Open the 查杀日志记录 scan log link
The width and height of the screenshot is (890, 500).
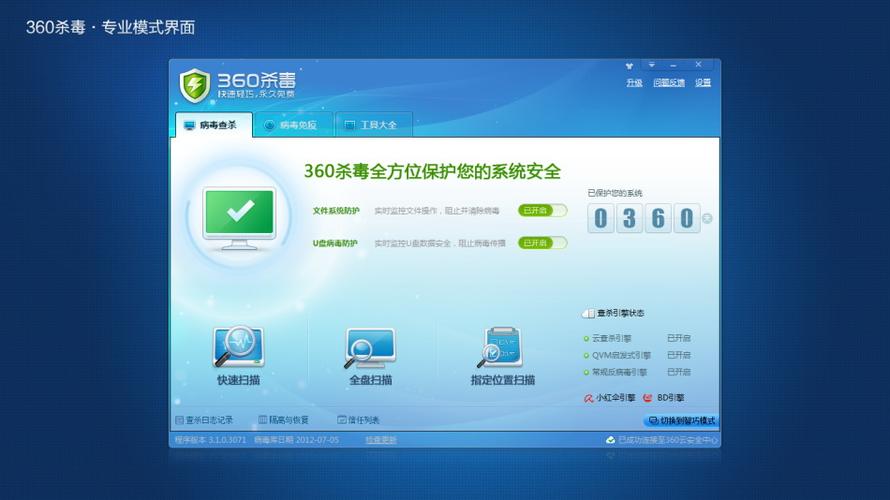point(204,420)
